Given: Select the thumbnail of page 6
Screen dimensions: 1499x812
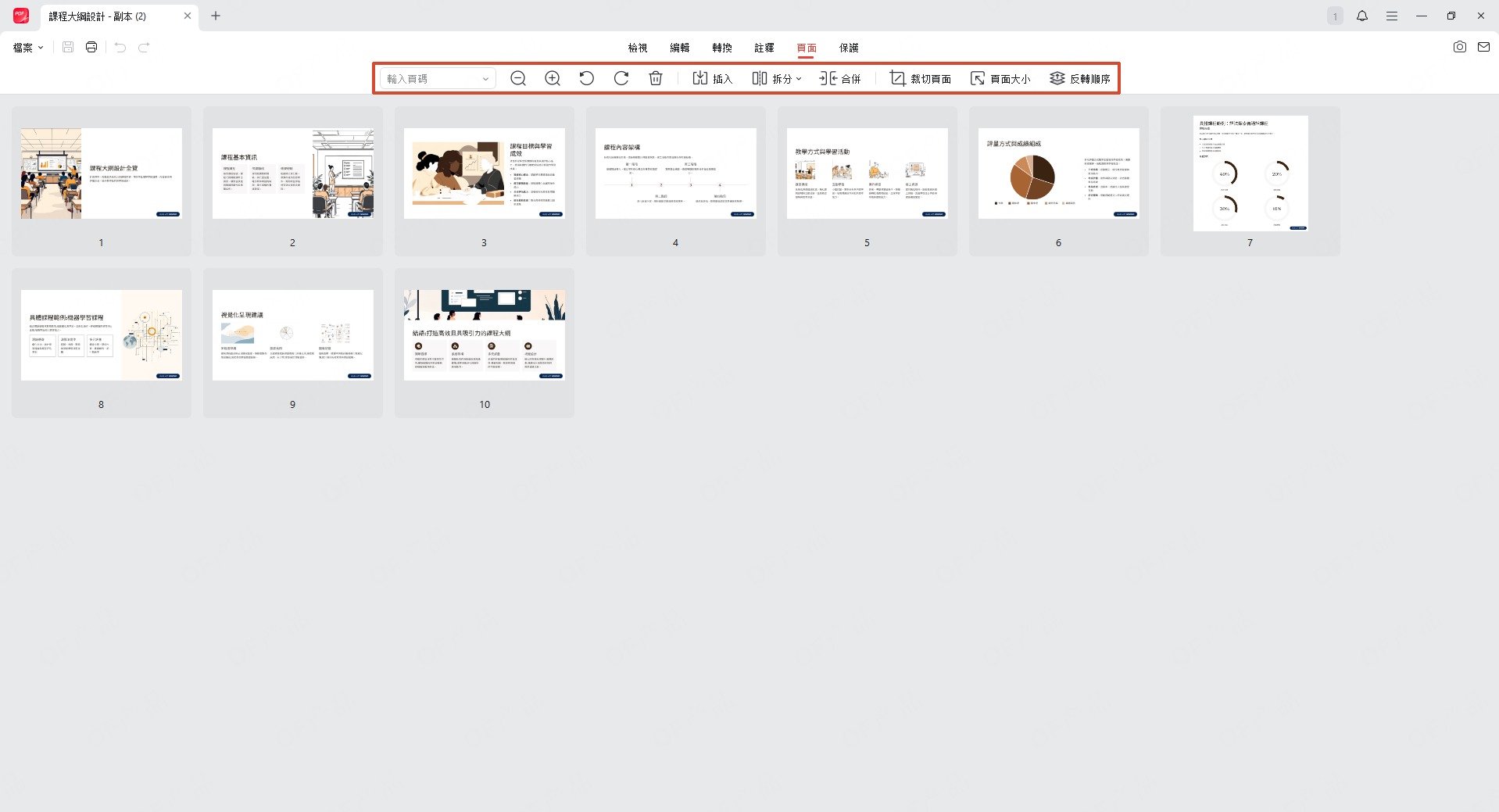Looking at the screenshot, I should click(x=1057, y=173).
